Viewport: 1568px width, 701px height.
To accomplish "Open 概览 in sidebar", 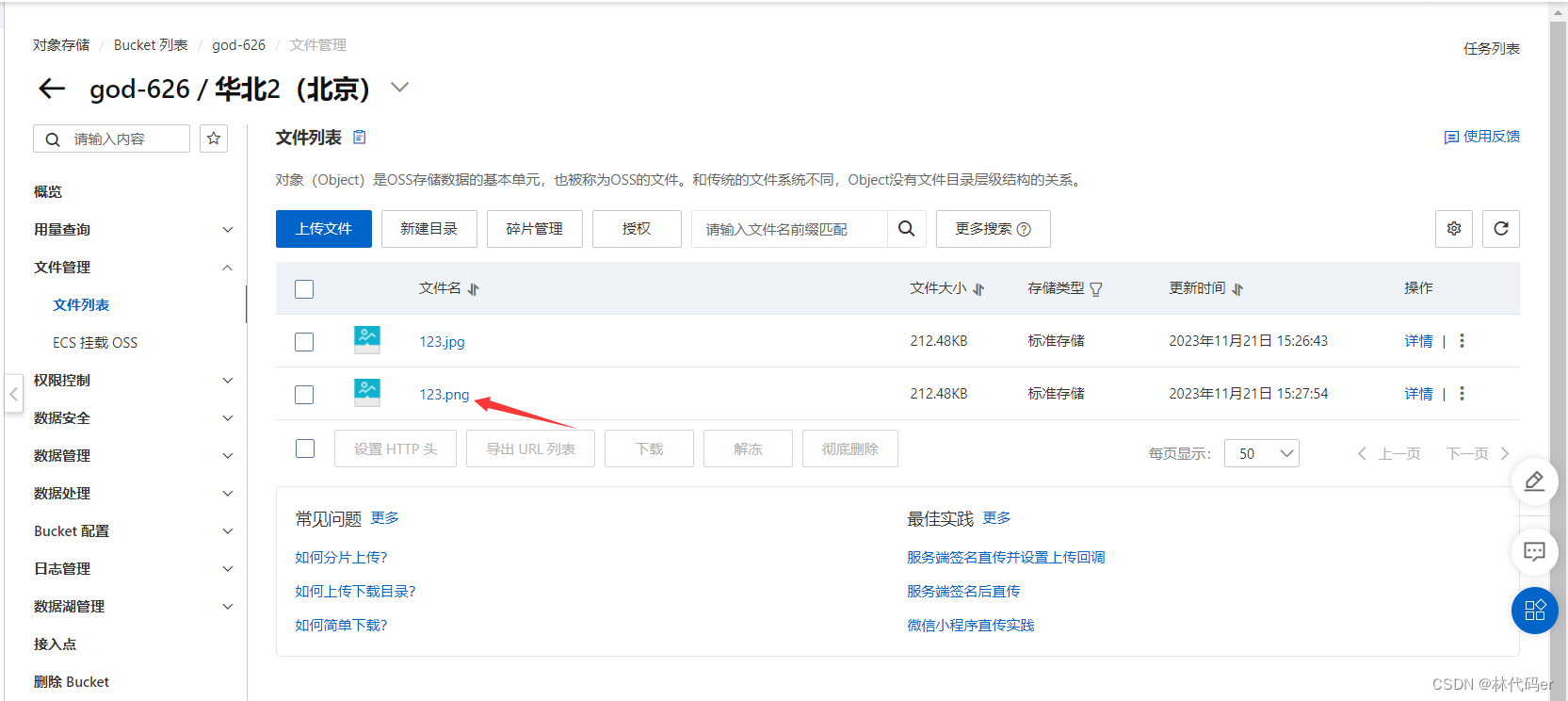I will tap(48, 192).
